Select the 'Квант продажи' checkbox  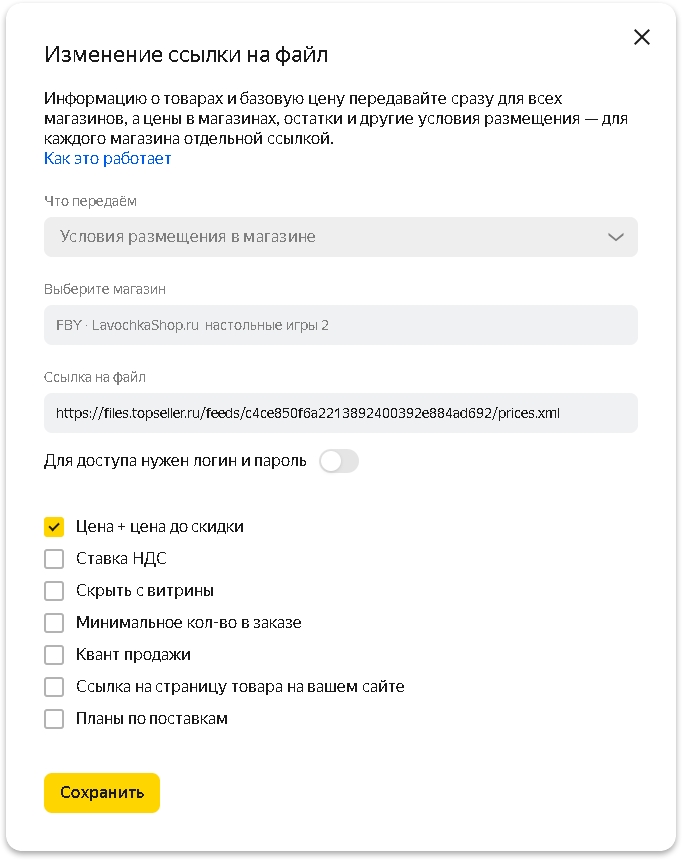tap(54, 654)
